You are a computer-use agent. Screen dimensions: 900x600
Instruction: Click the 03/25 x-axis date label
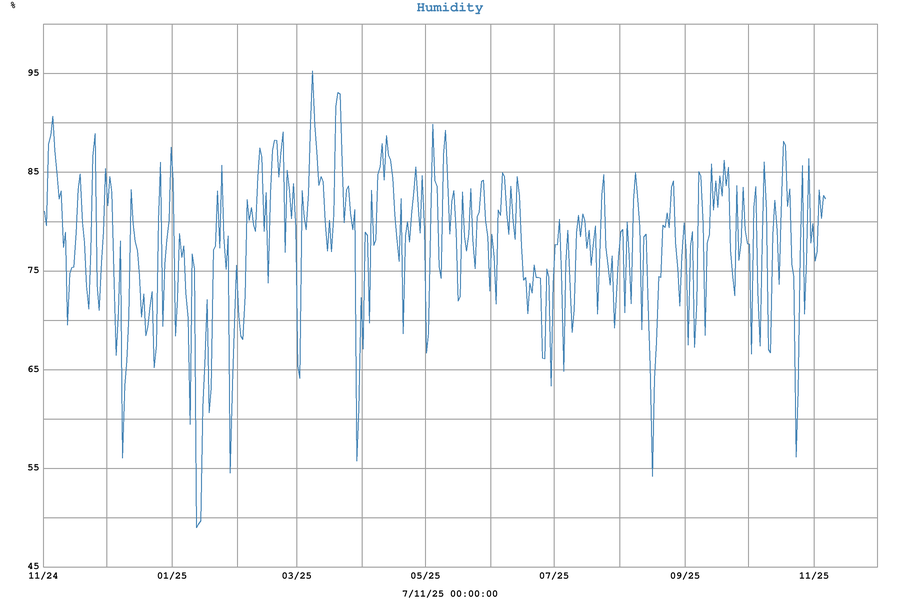pos(297,576)
